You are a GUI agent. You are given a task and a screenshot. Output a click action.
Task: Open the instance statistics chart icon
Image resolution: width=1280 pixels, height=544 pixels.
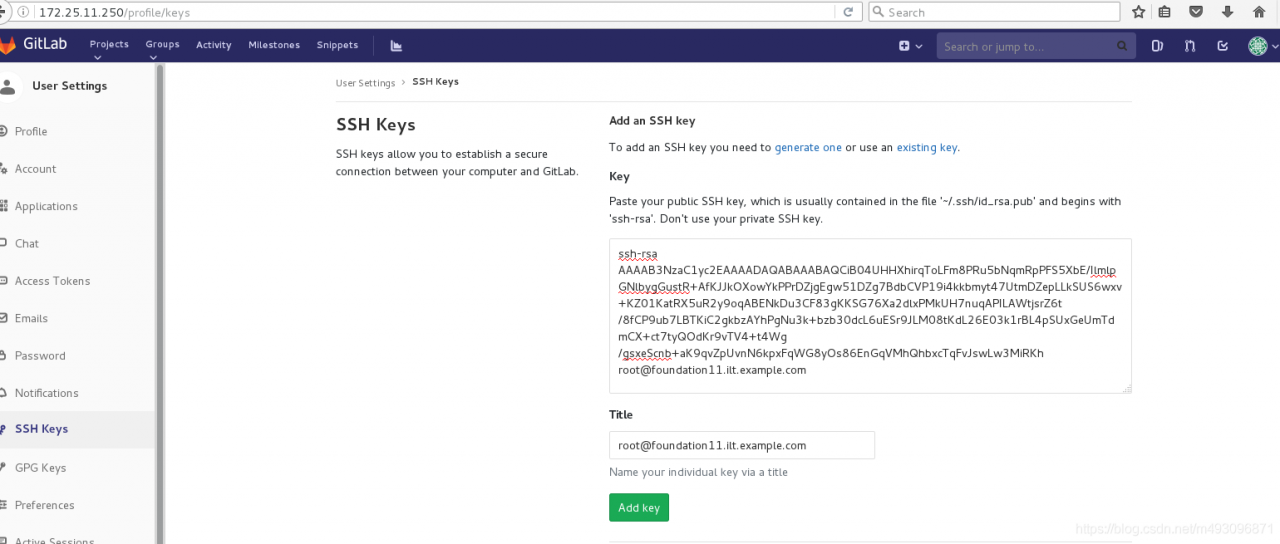pyautogui.click(x=396, y=45)
